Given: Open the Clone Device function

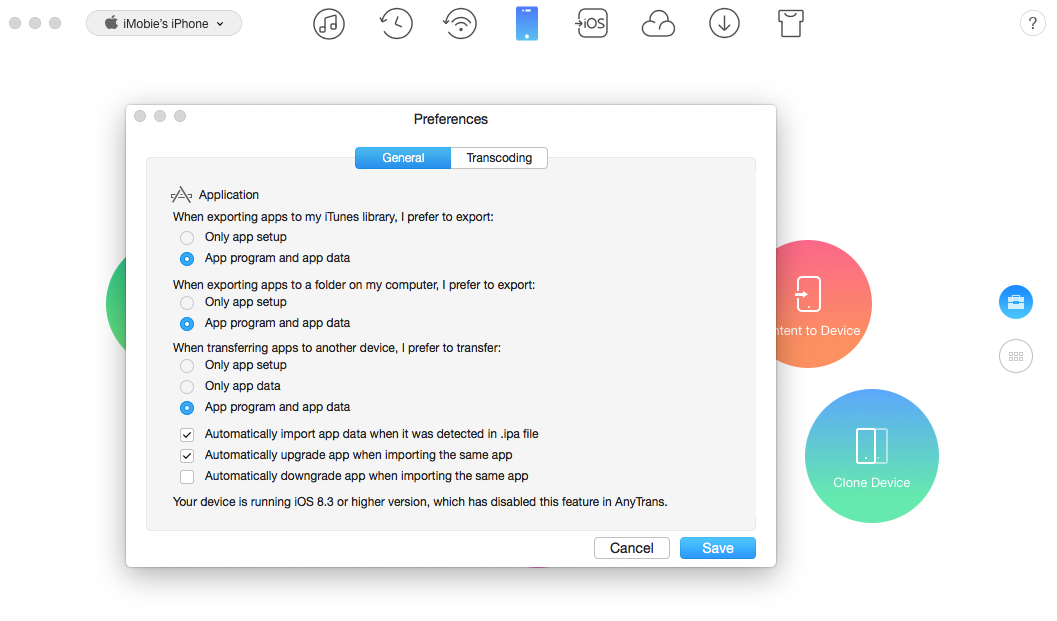Looking at the screenshot, I should (871, 455).
